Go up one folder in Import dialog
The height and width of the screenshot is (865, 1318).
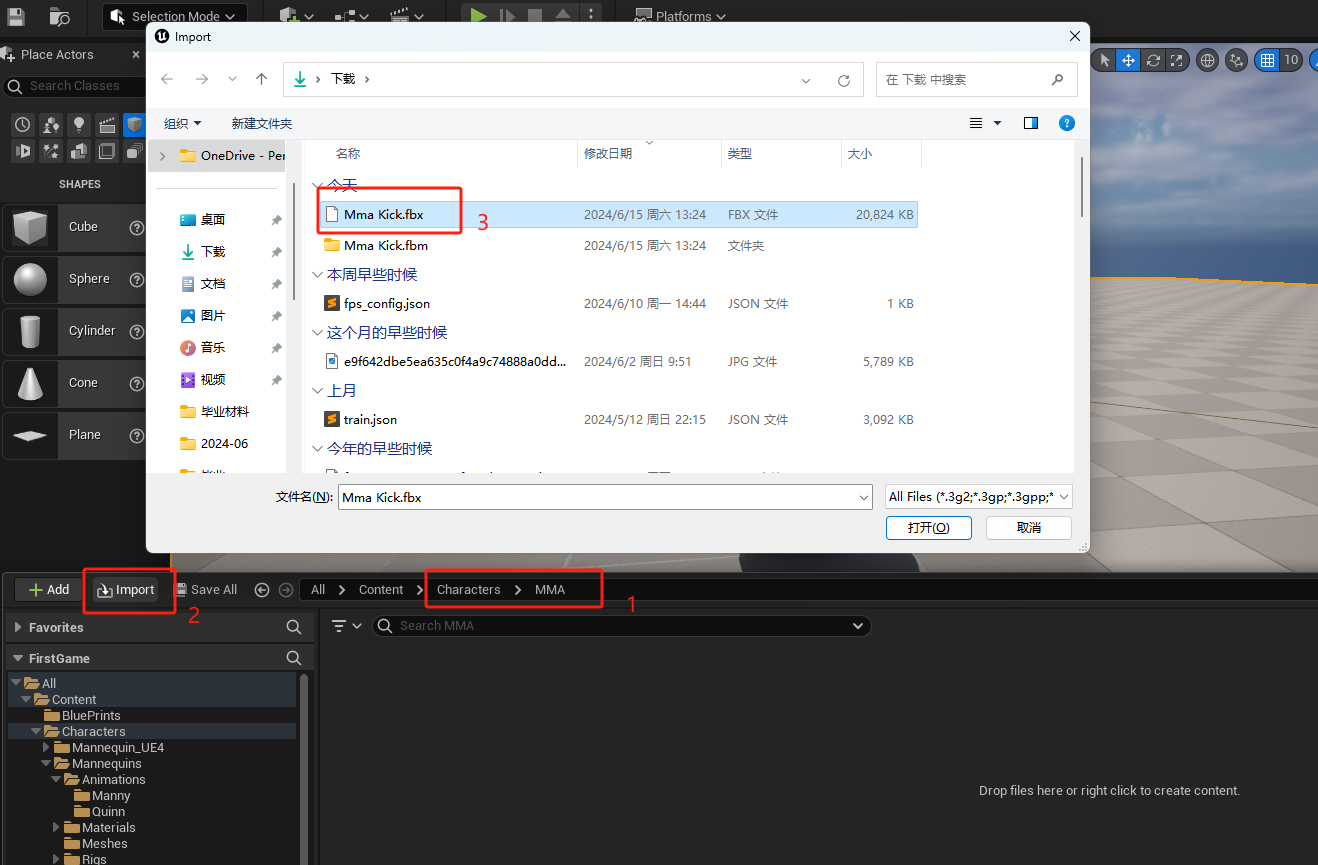[261, 79]
